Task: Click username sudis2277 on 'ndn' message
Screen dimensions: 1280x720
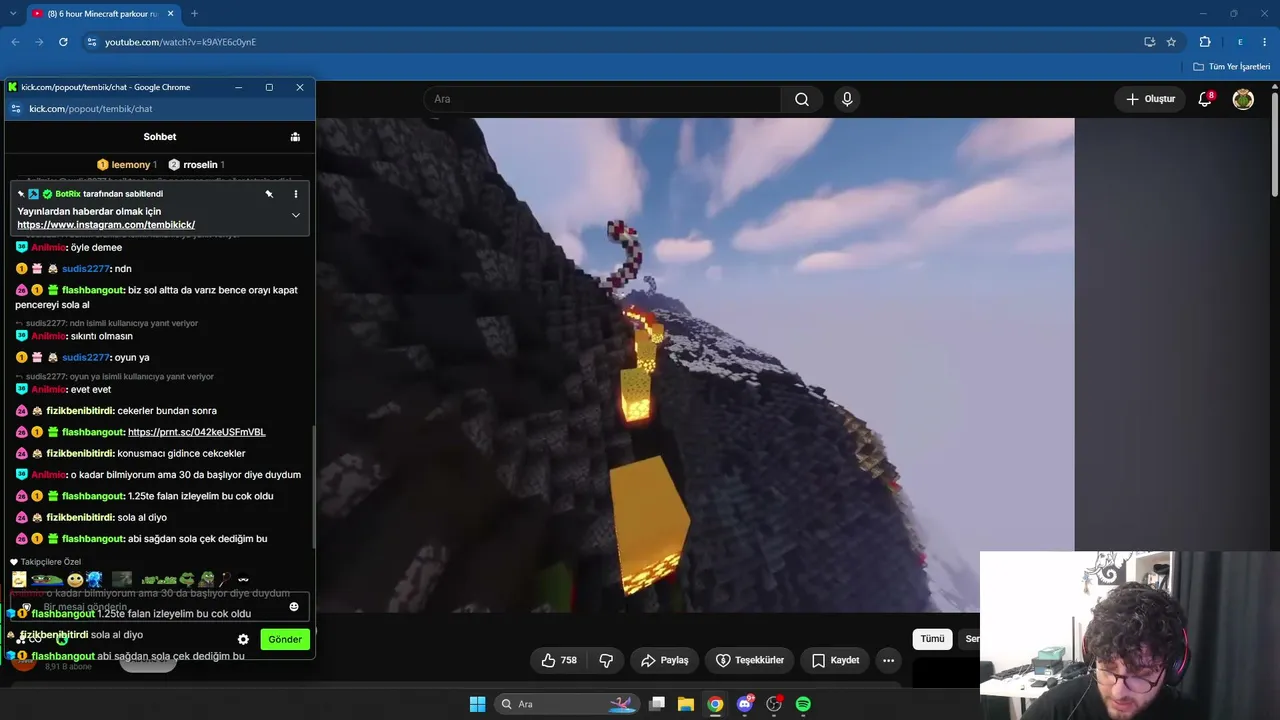Action: click(85, 269)
